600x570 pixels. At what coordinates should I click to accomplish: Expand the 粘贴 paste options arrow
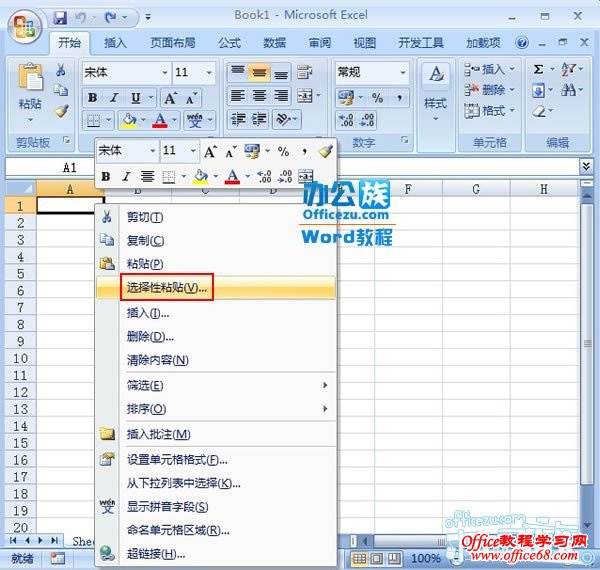click(30, 120)
